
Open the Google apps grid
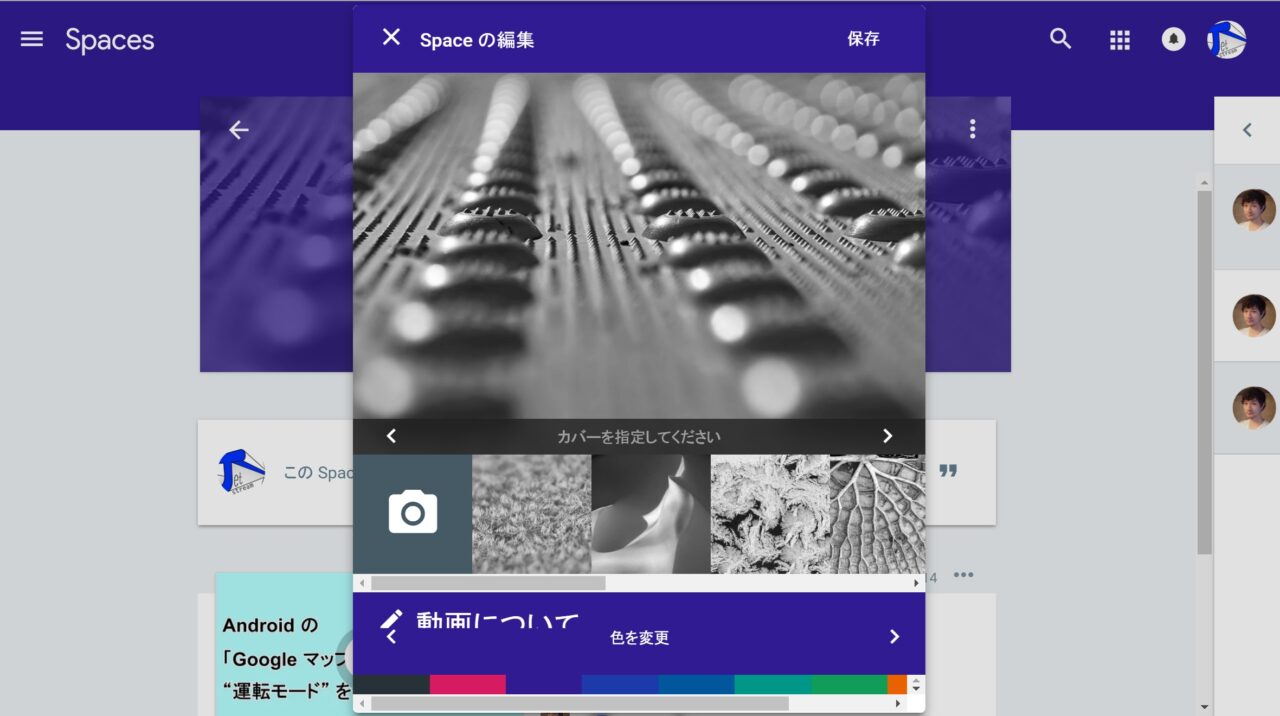[x=1120, y=39]
